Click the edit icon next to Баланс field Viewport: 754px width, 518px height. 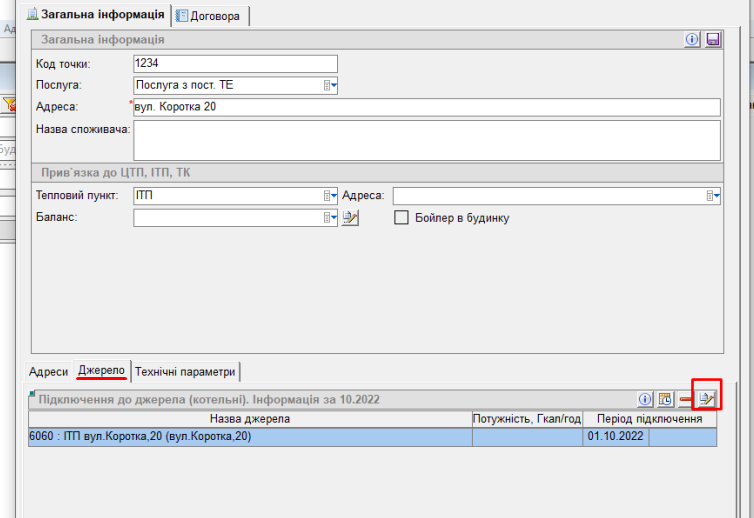coord(350,217)
